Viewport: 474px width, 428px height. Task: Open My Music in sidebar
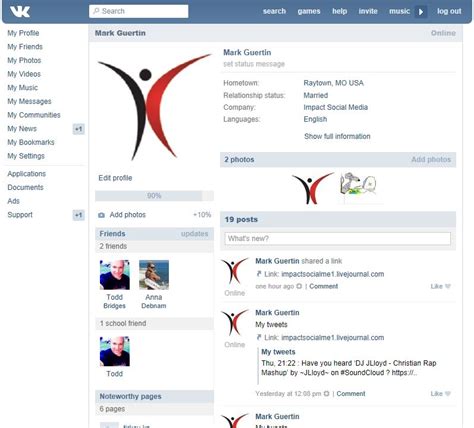[x=23, y=88]
